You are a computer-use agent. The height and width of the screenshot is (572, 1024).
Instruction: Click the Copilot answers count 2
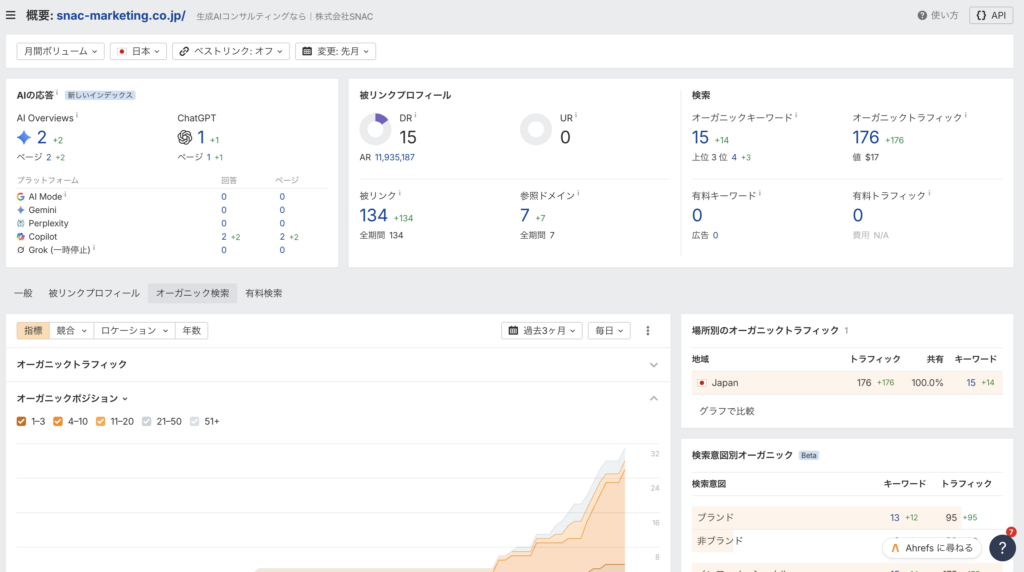coord(224,236)
